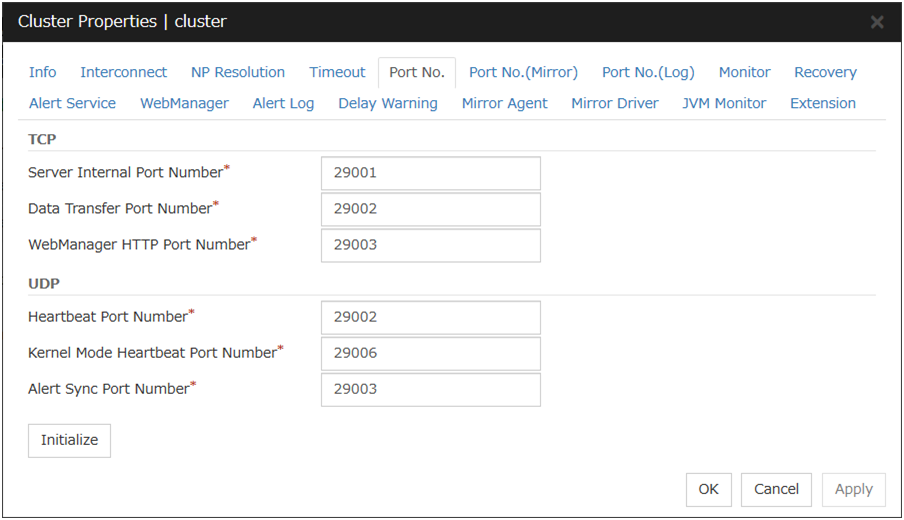
Task: Confirm settings with the OK button
Action: click(x=708, y=489)
